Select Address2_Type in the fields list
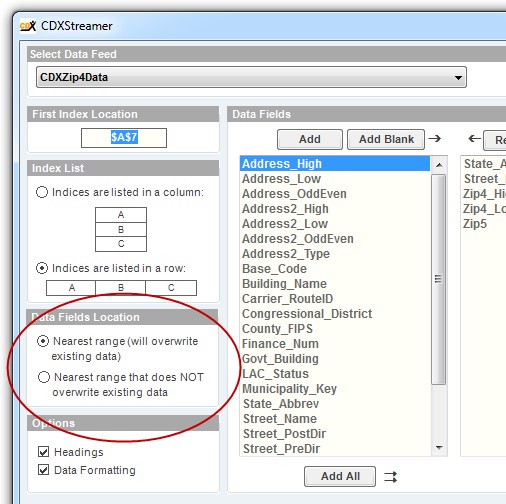This screenshot has width=506, height=504. pos(335,254)
